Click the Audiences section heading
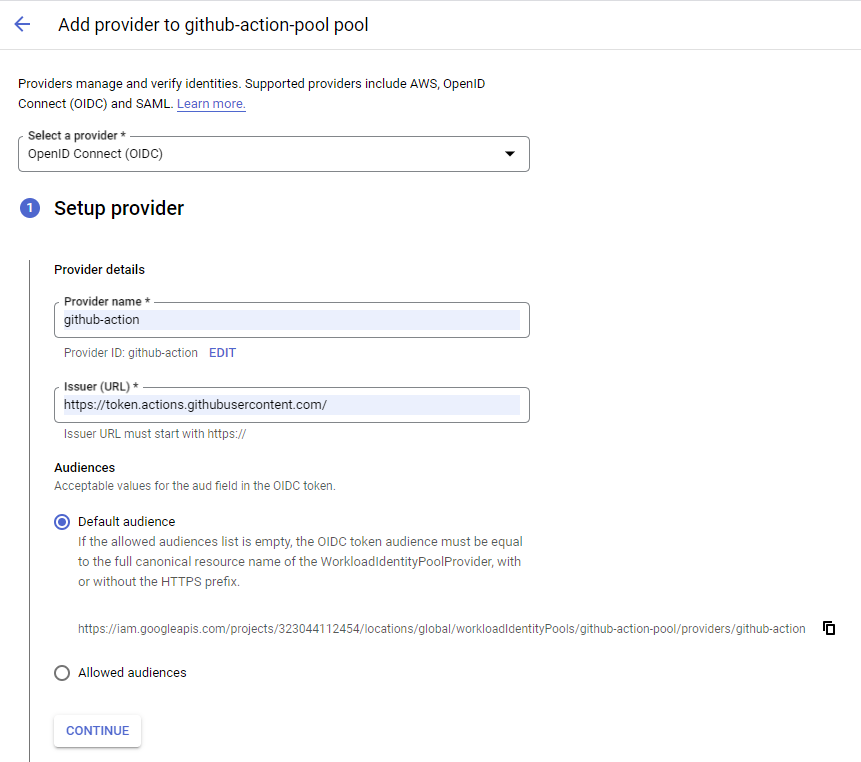This screenshot has width=861, height=762. pos(85,468)
